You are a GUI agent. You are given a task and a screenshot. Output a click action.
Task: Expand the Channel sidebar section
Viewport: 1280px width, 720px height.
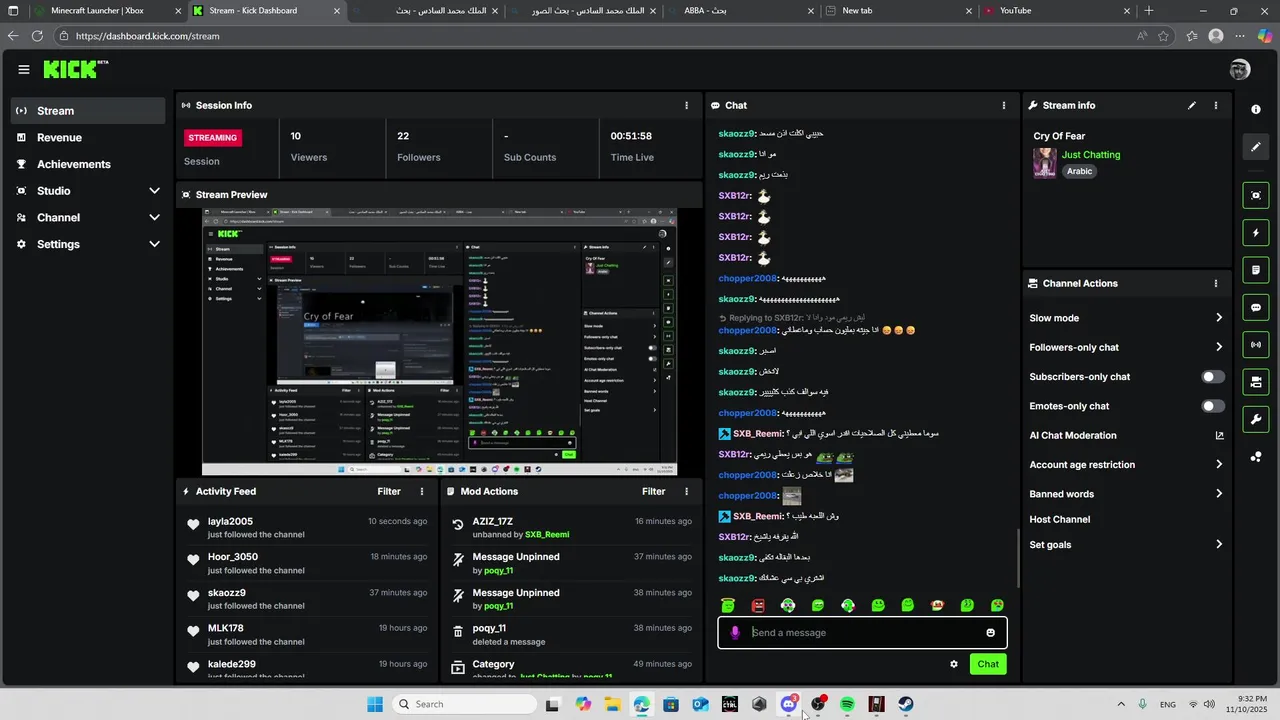pyautogui.click(x=88, y=217)
